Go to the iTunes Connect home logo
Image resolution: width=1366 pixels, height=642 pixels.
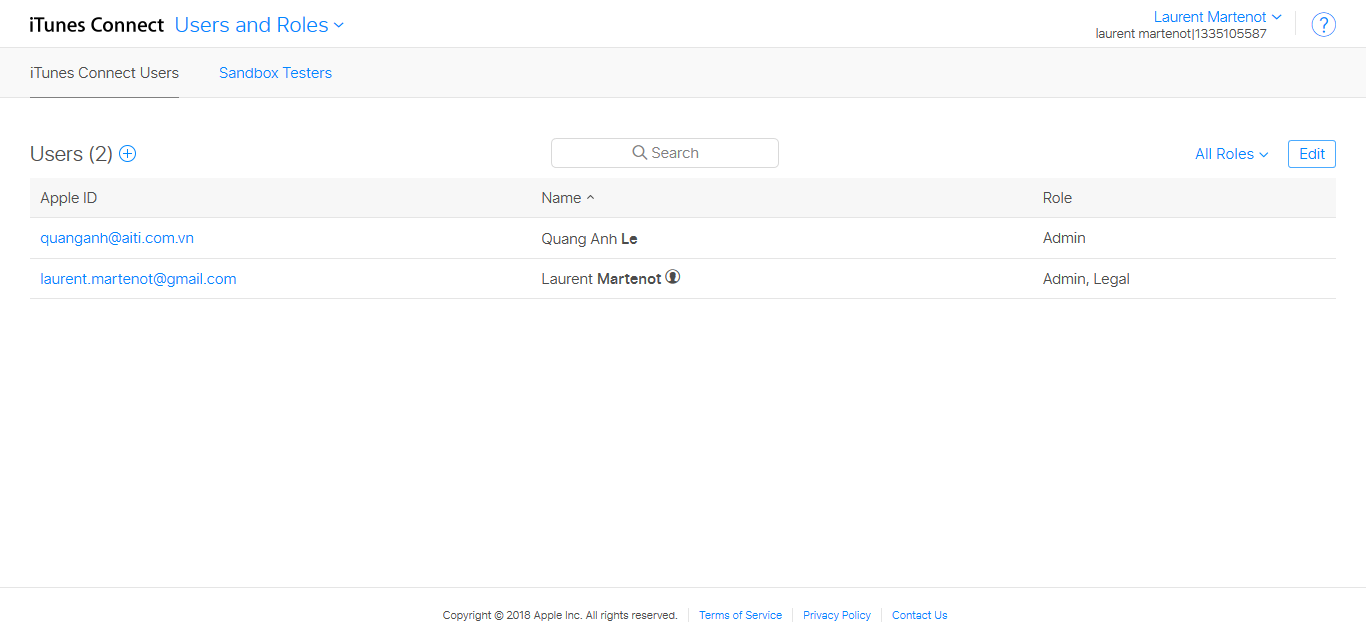tap(97, 25)
